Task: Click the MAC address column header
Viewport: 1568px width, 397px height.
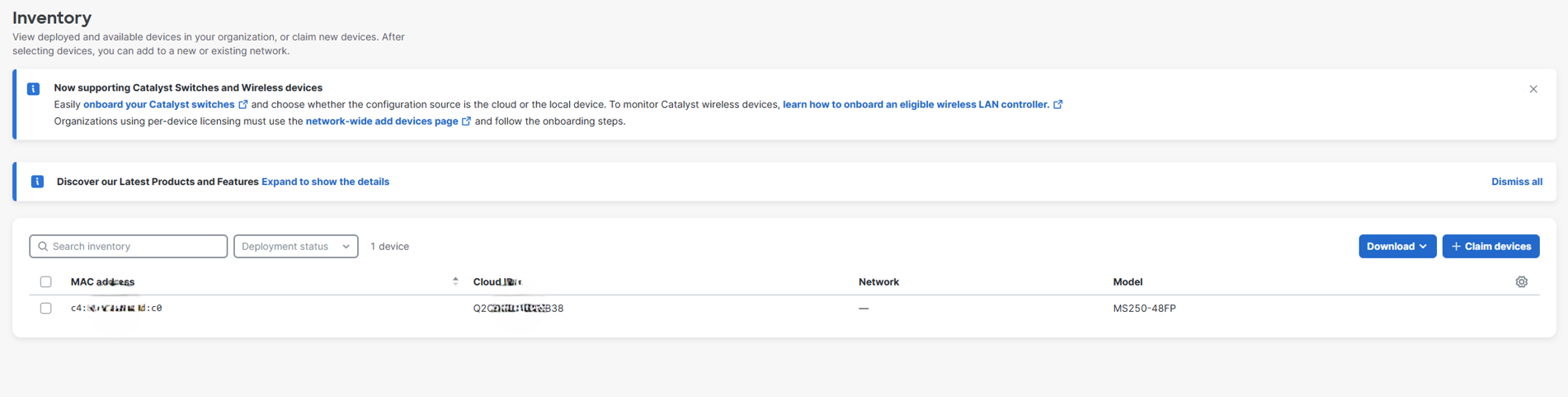Action: click(102, 282)
